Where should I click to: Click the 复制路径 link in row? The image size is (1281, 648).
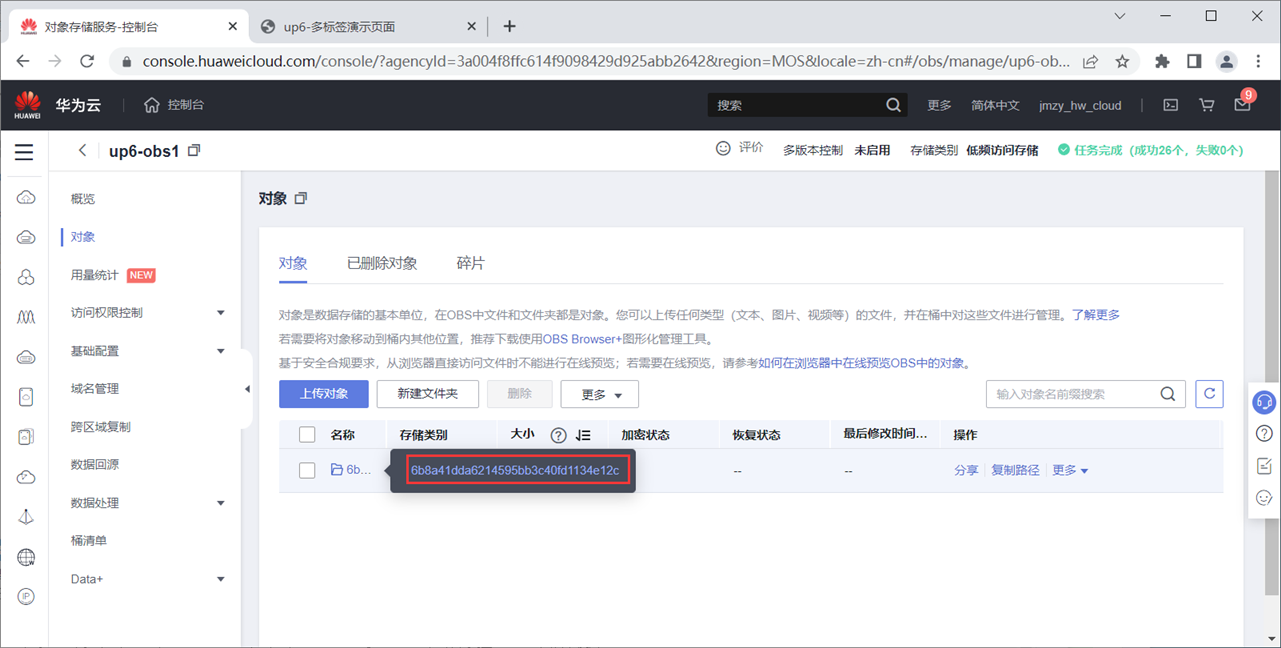point(1015,470)
